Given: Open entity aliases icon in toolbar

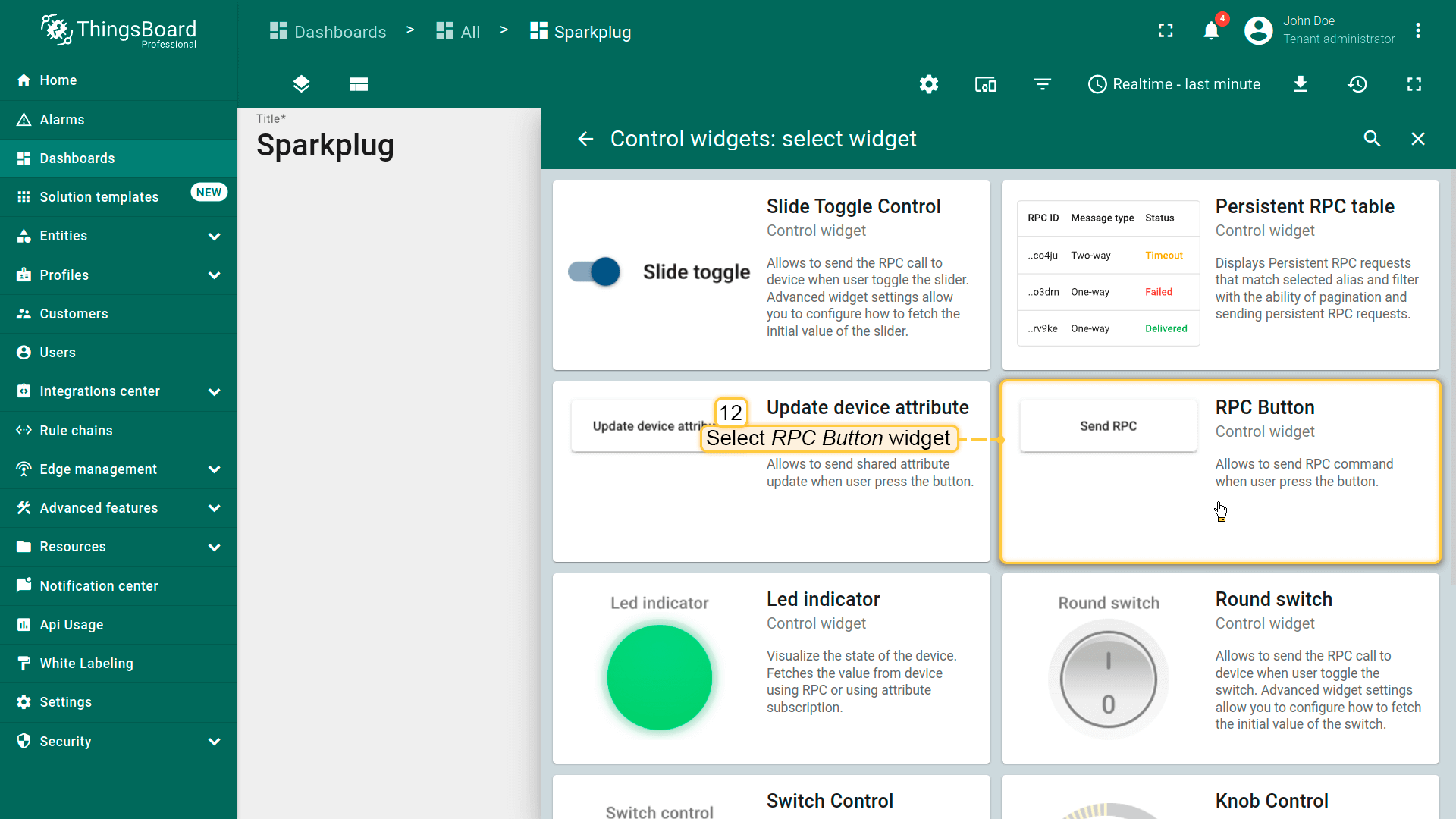Looking at the screenshot, I should click(985, 84).
